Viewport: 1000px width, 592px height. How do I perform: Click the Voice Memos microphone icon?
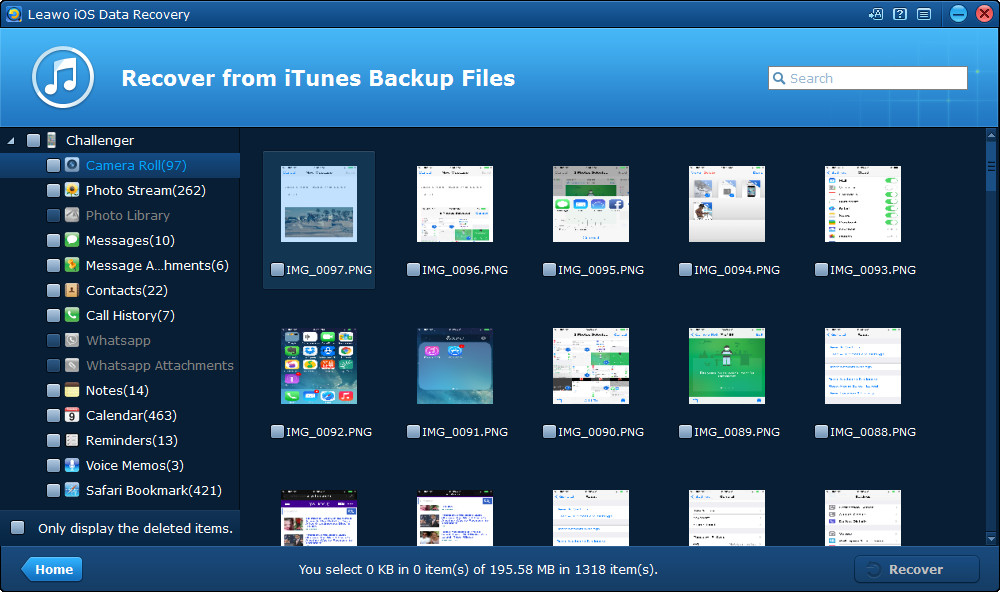72,465
